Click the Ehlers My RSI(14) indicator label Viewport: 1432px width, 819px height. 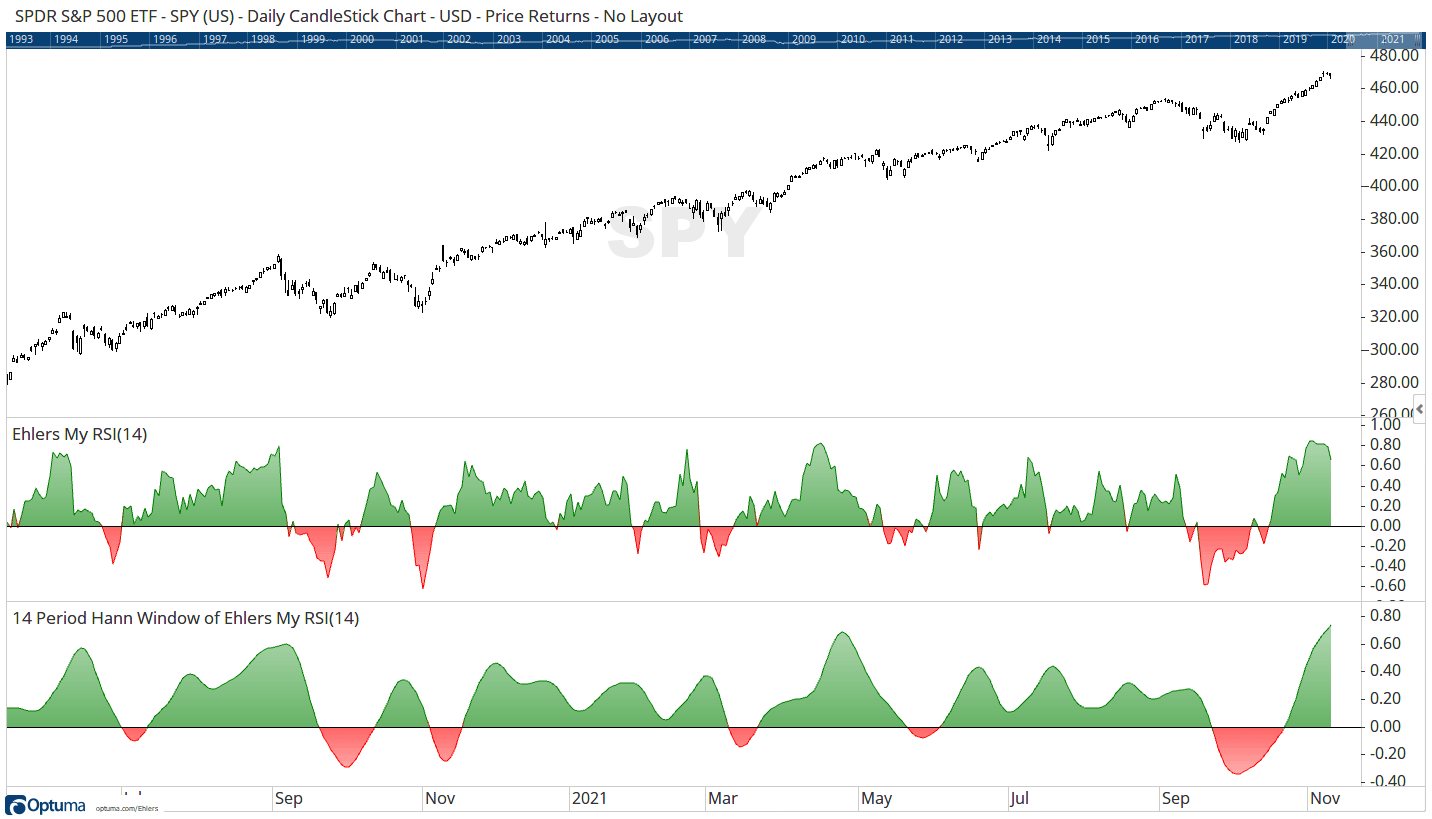click(80, 434)
